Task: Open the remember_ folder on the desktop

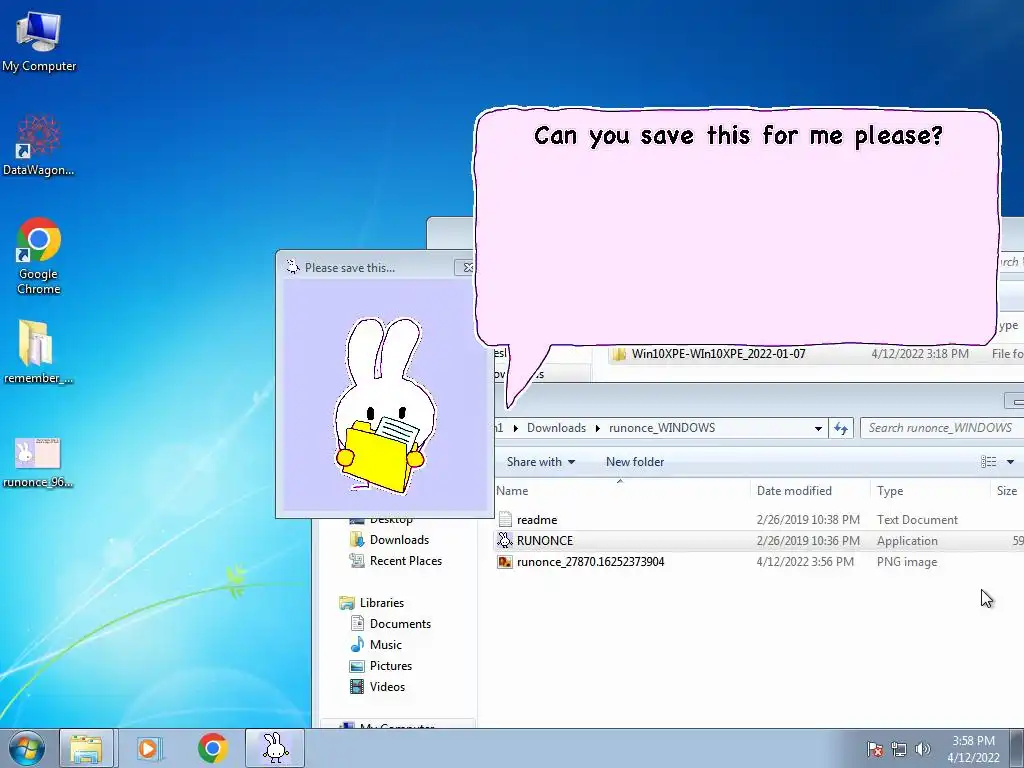Action: click(x=38, y=352)
